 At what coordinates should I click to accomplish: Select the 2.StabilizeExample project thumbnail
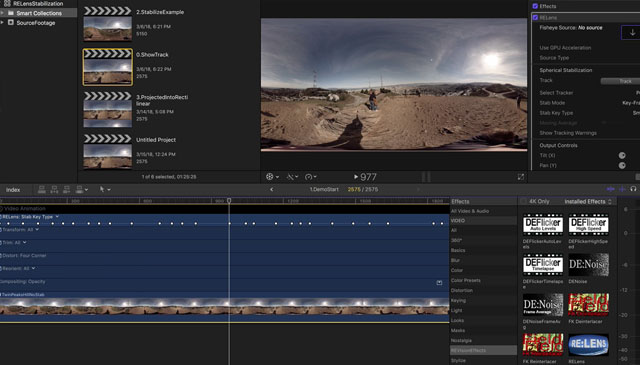pos(108,24)
